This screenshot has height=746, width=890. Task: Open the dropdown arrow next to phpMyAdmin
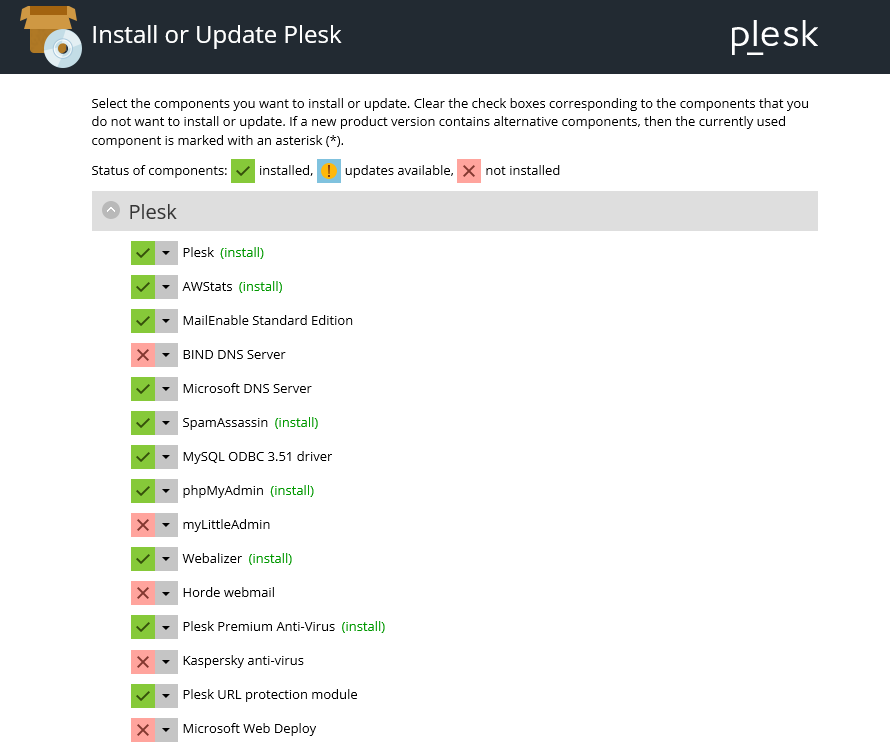tap(166, 491)
